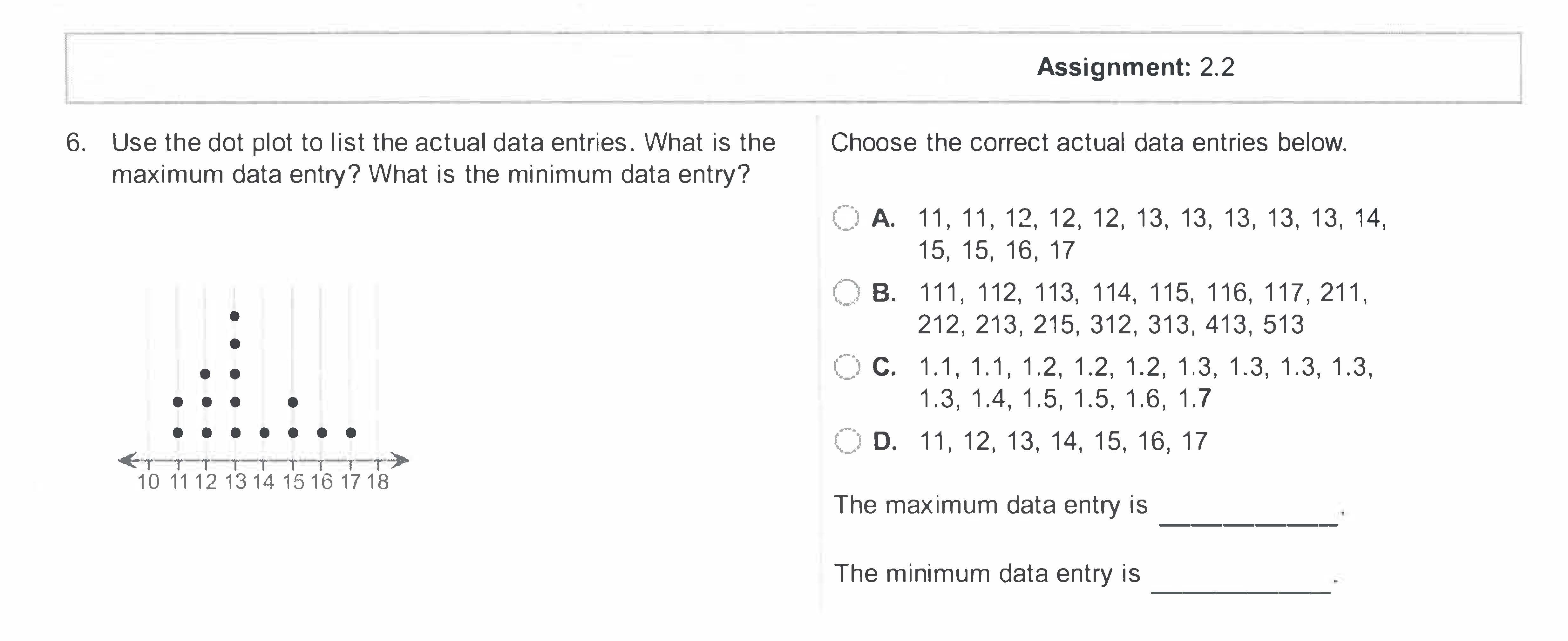Image resolution: width=1568 pixels, height=641 pixels.
Task: Click the left arrowhead of number line
Action: (127, 460)
